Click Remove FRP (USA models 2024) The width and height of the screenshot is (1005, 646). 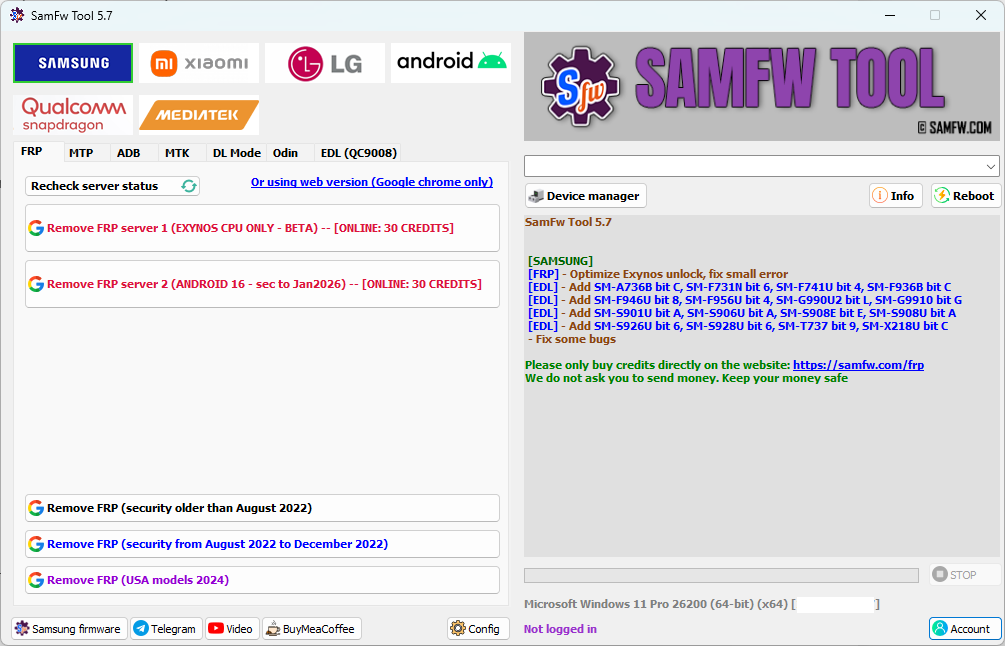262,580
